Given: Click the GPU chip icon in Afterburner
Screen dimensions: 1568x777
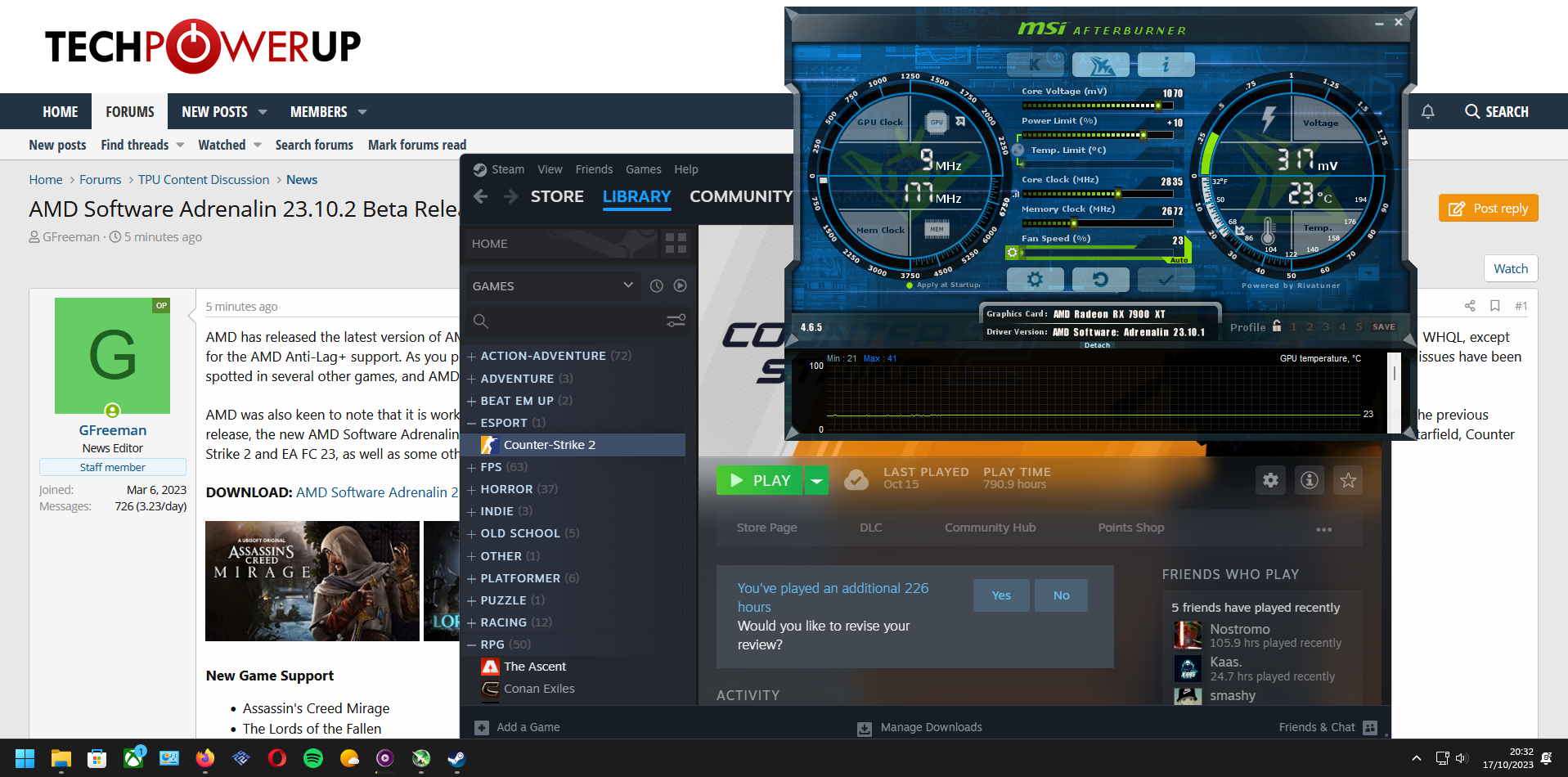Looking at the screenshot, I should coord(937,122).
